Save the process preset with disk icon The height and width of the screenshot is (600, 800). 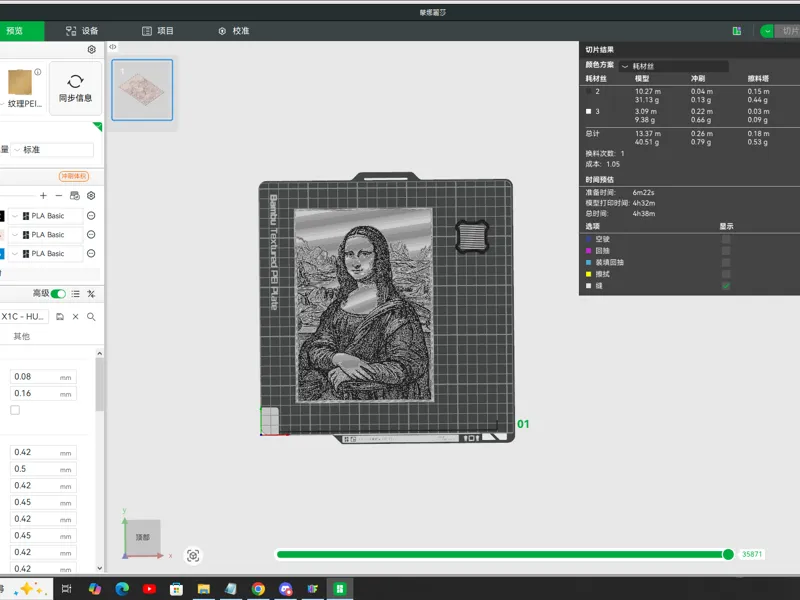coord(60,316)
